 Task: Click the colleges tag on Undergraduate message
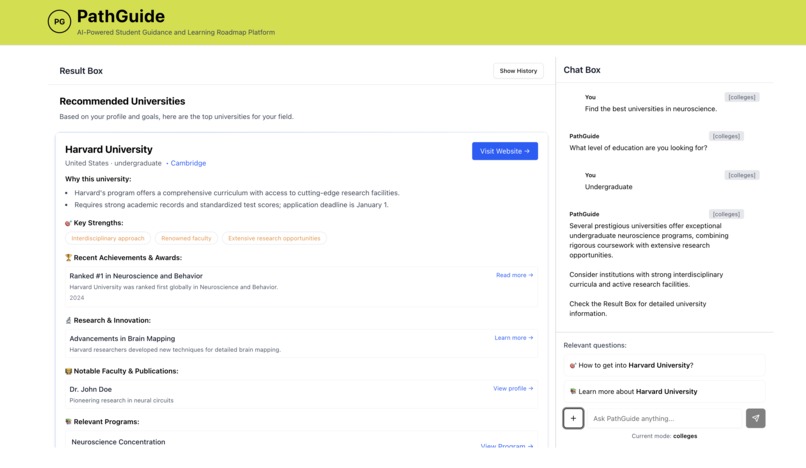742,175
